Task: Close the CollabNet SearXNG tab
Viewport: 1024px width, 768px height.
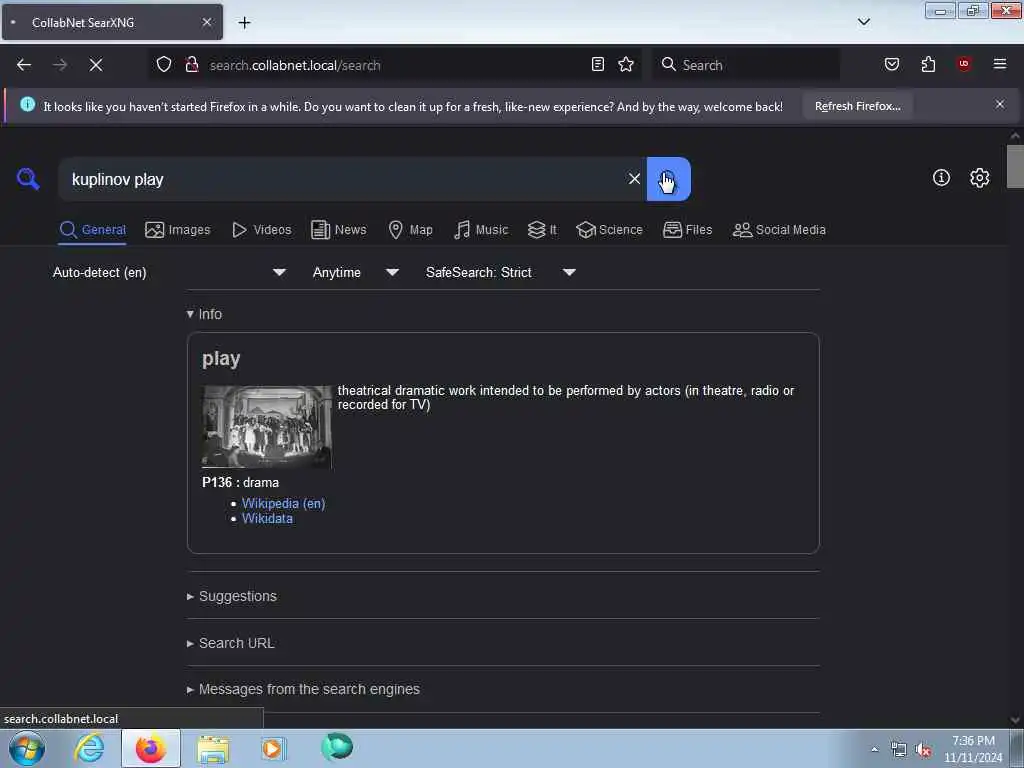Action: pyautogui.click(x=206, y=22)
